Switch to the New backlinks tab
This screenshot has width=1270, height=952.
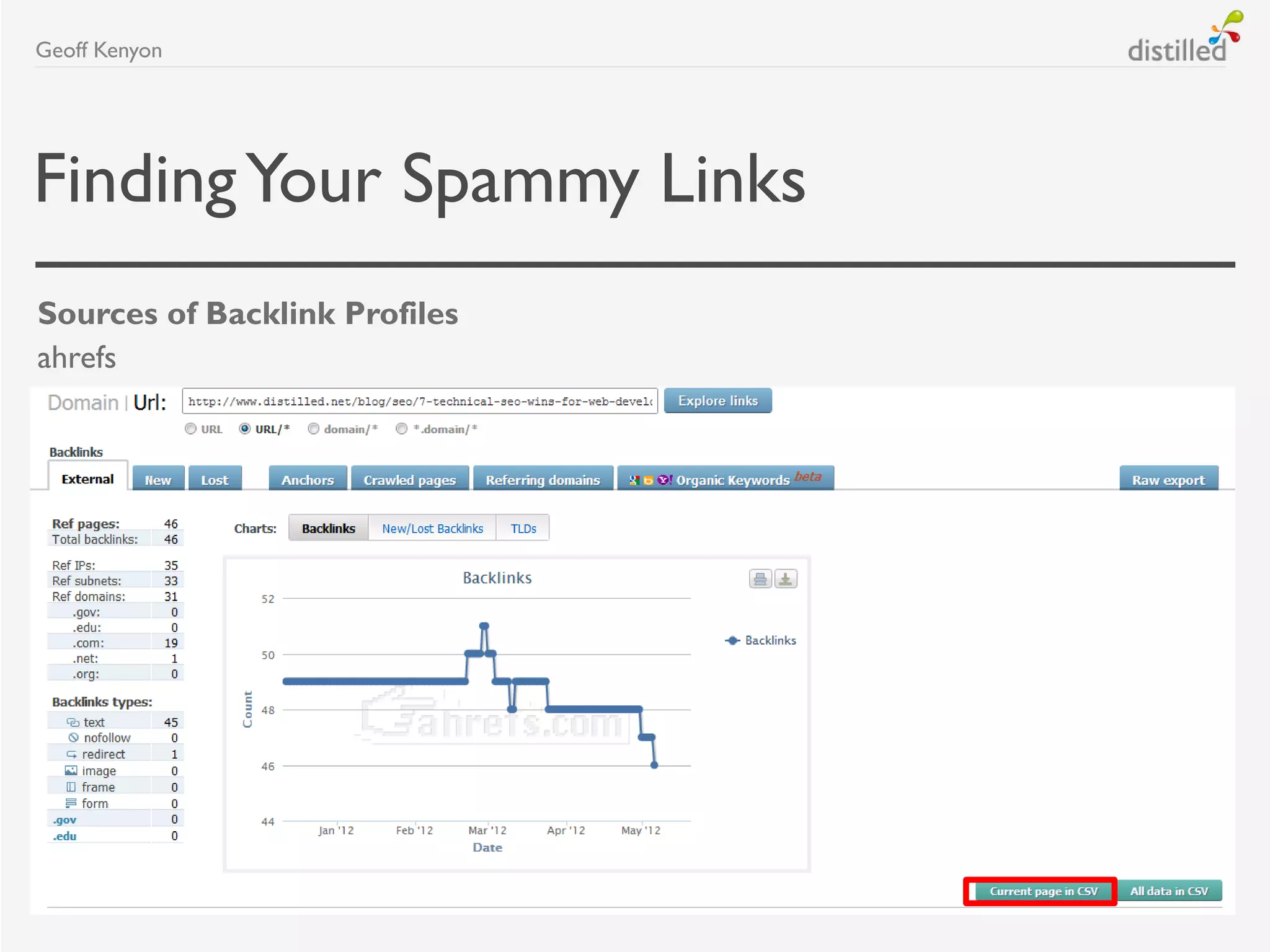[x=158, y=480]
